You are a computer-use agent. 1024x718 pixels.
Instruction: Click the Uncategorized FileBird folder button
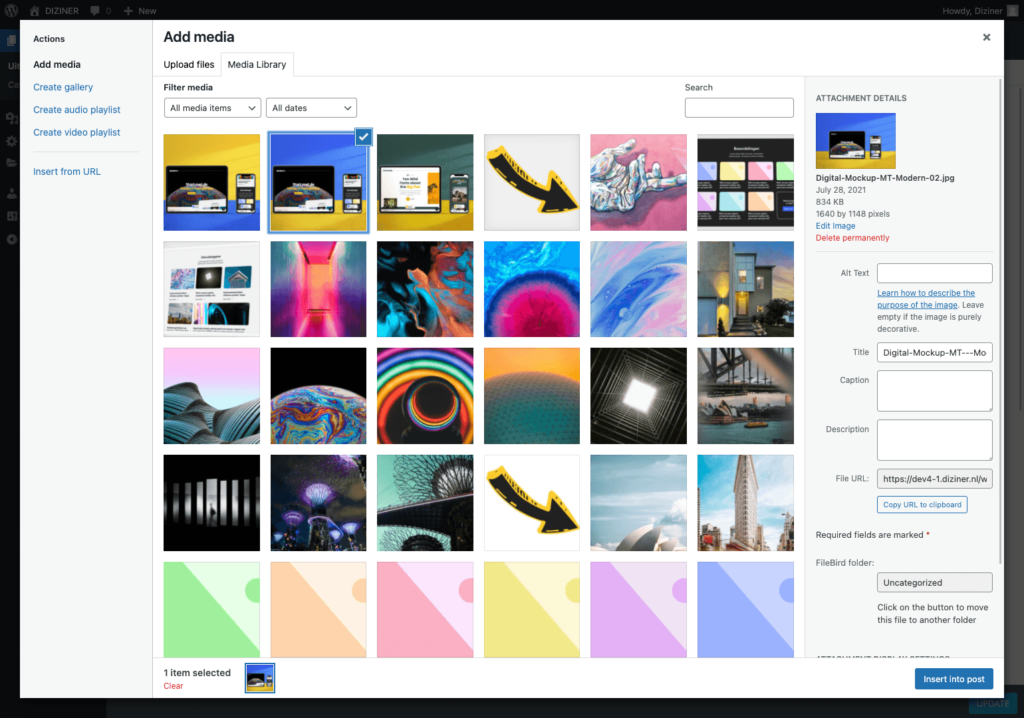[934, 582]
